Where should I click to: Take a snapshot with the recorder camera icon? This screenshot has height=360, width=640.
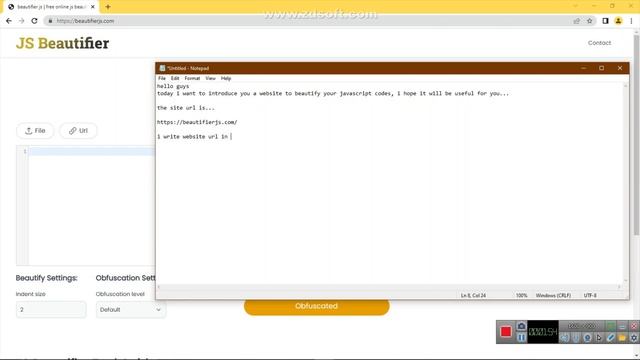pyautogui.click(x=521, y=326)
